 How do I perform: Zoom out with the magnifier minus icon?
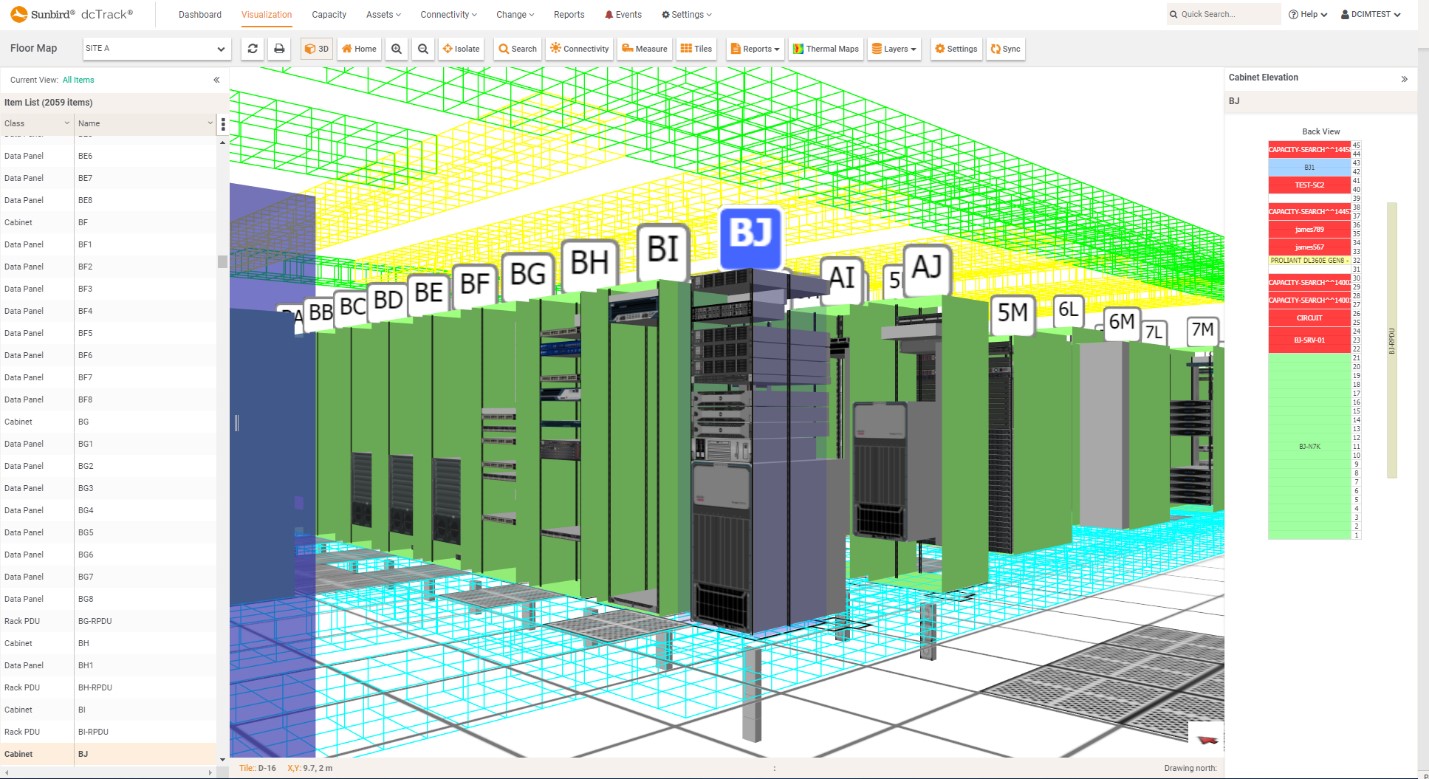point(423,49)
